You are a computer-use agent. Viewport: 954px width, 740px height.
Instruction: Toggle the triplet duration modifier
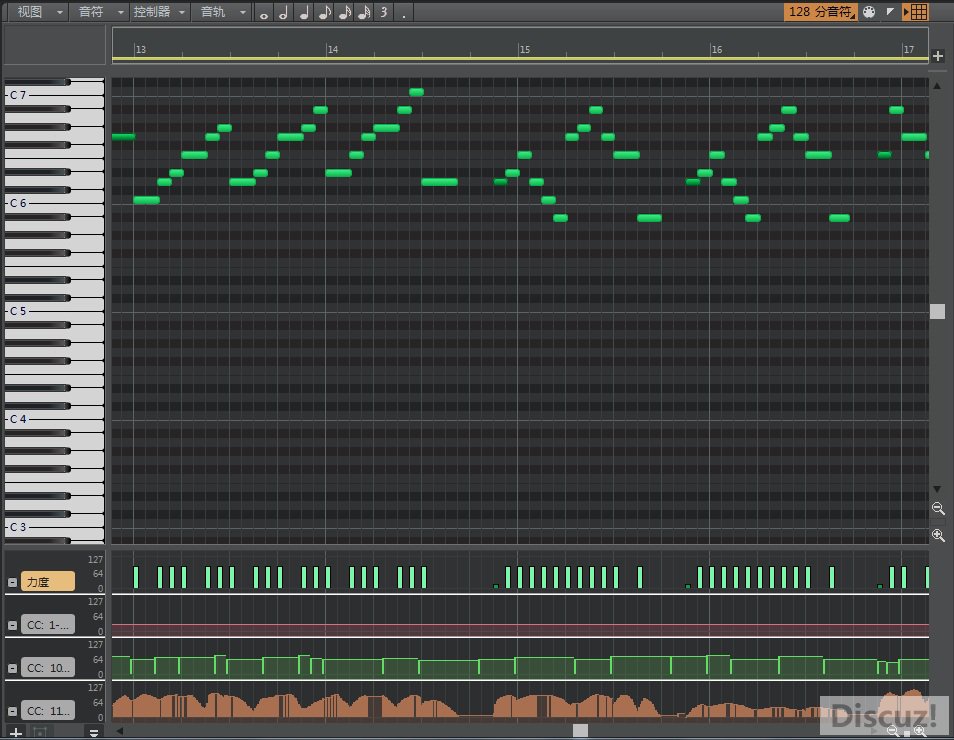[384, 12]
